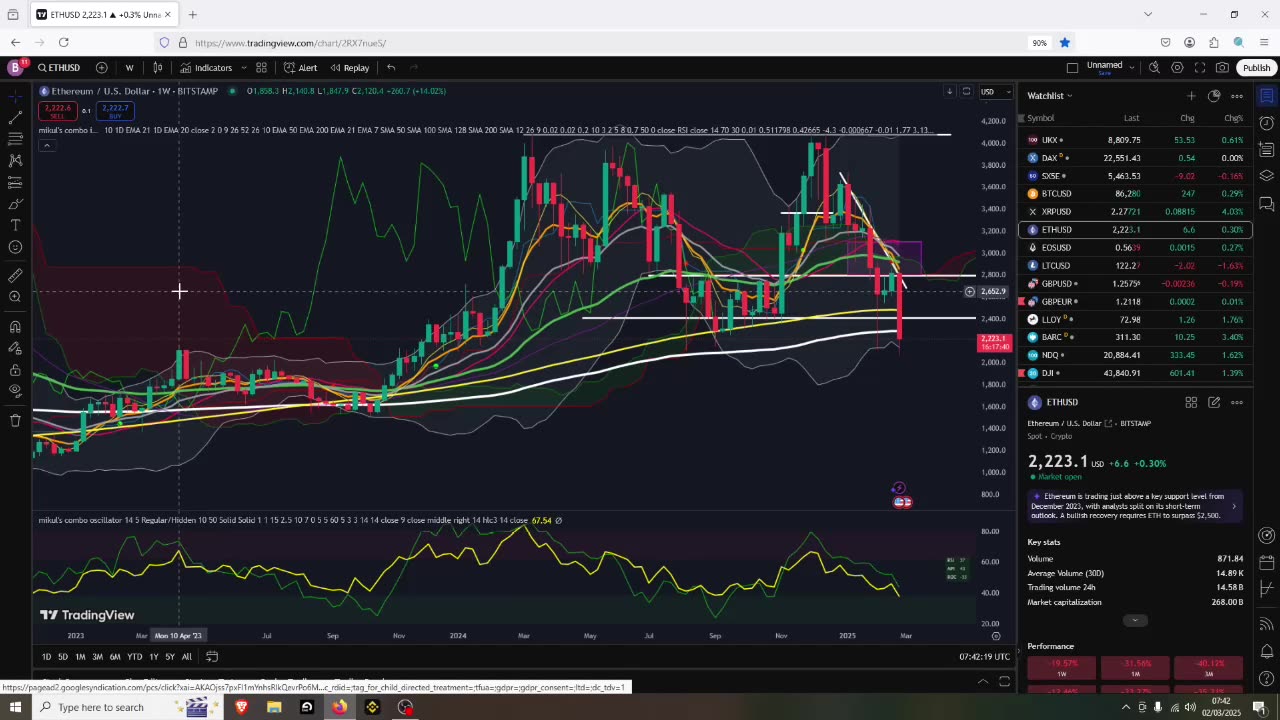1280x720 pixels.
Task: Toggle hide all drawings eye icon
Action: click(15, 391)
